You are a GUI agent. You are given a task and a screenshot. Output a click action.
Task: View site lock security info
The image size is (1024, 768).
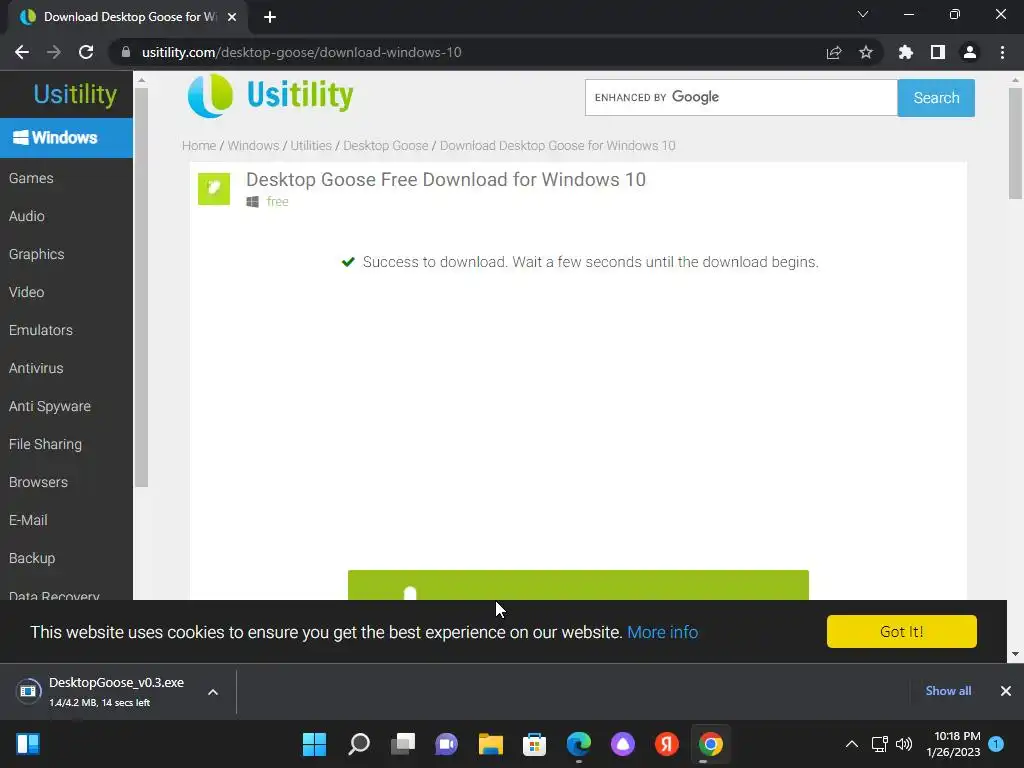126,52
